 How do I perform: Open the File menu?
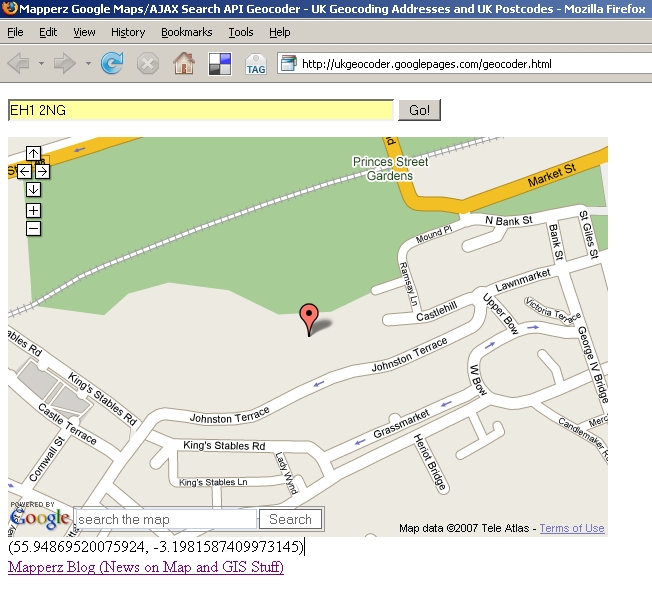15,32
